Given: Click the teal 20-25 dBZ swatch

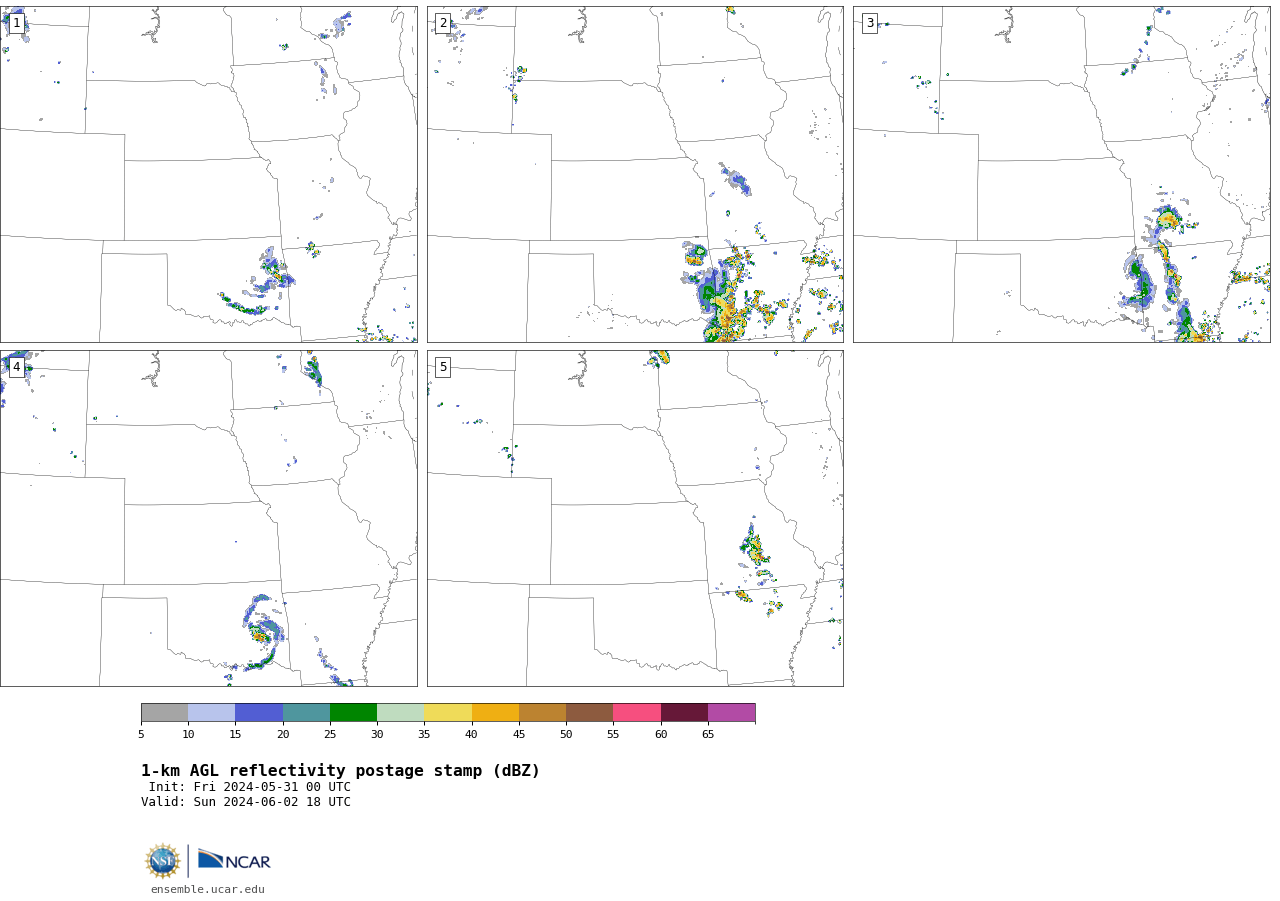Looking at the screenshot, I should (x=306, y=712).
